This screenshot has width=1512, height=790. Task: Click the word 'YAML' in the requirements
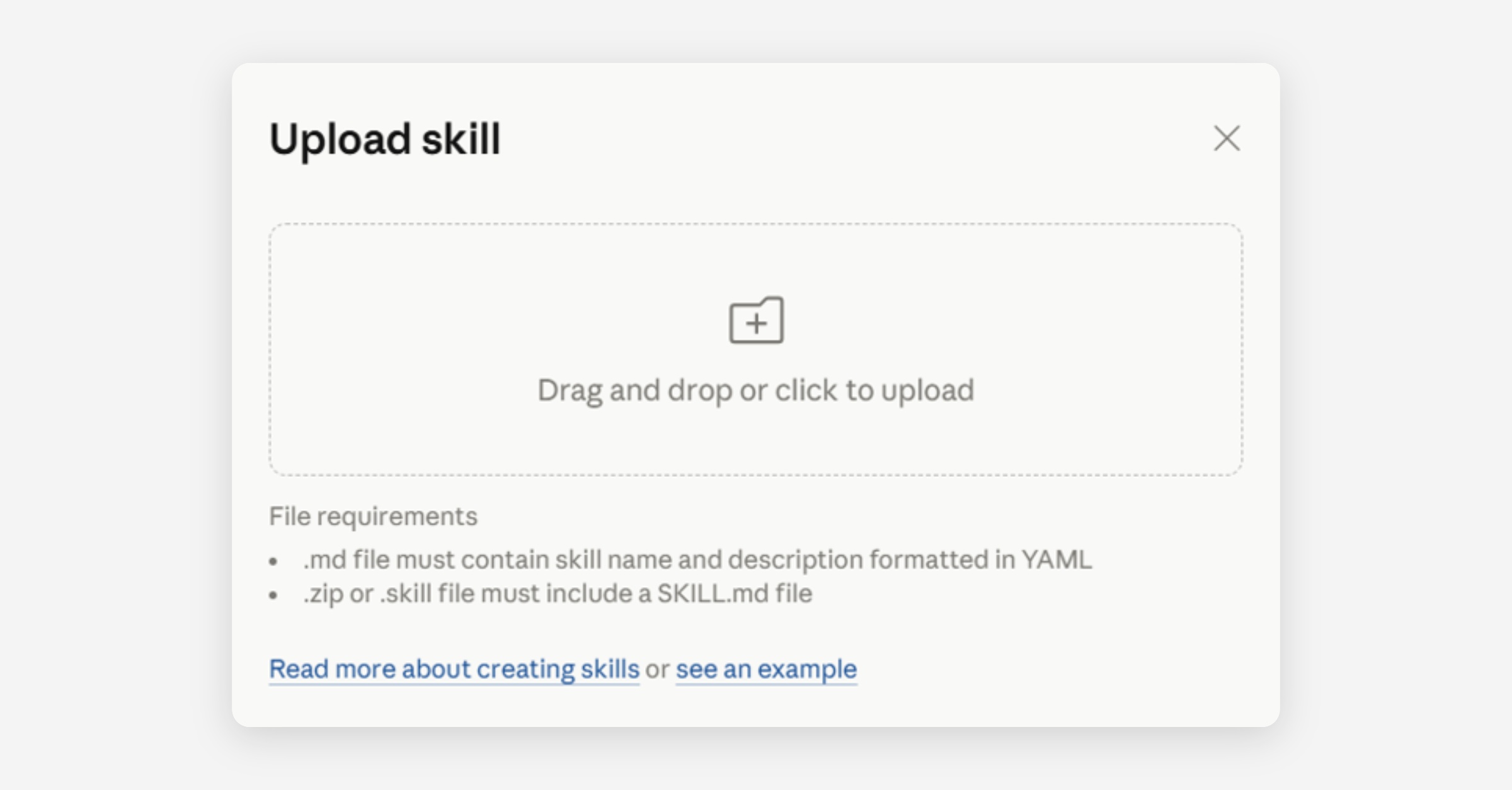pyautogui.click(x=1057, y=559)
